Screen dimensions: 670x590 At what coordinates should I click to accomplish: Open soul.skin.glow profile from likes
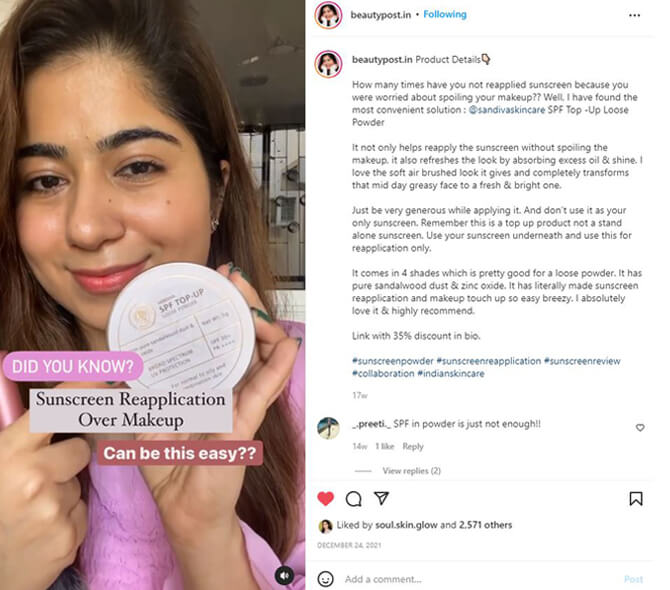(406, 525)
